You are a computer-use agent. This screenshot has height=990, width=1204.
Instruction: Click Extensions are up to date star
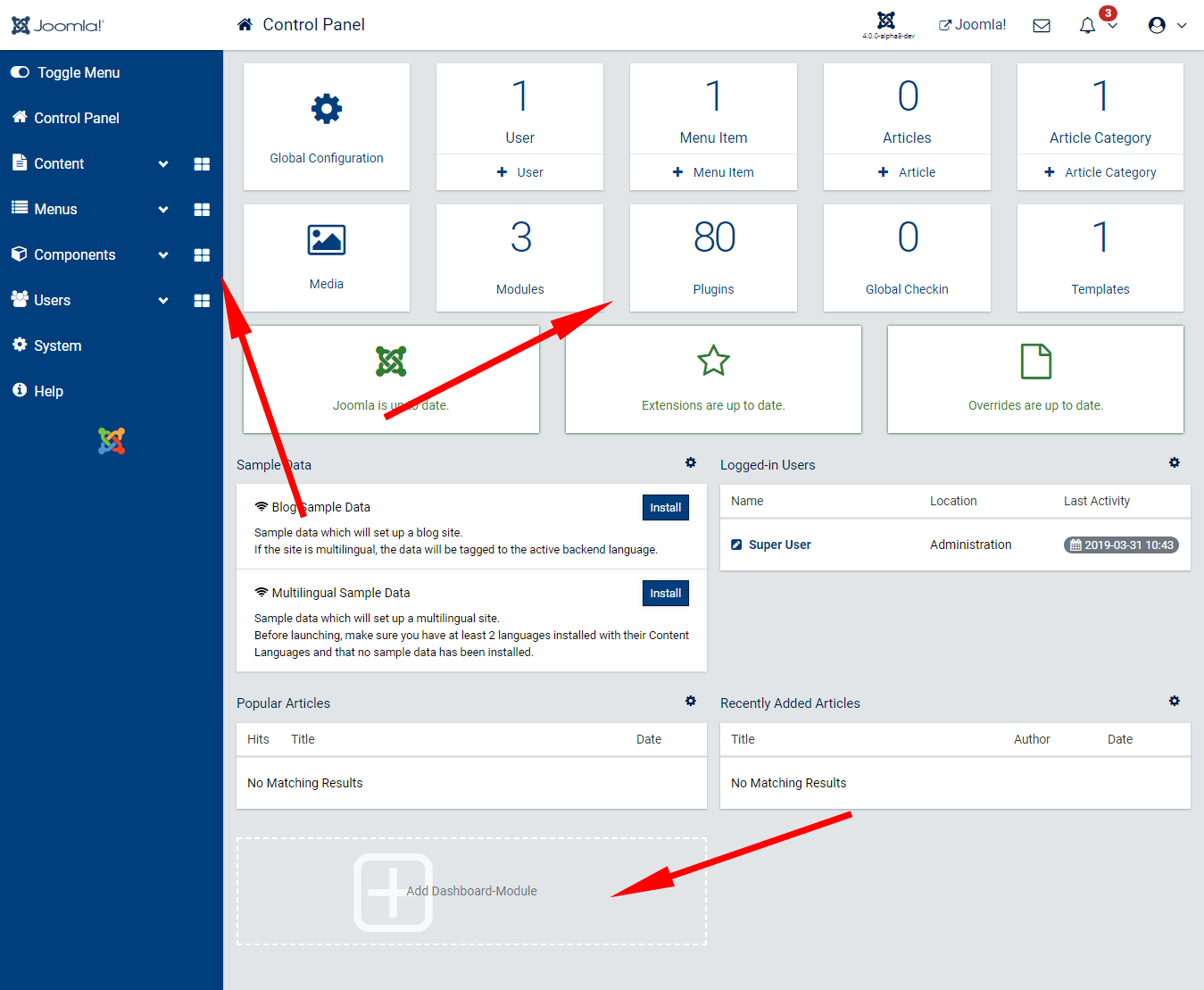click(x=713, y=361)
